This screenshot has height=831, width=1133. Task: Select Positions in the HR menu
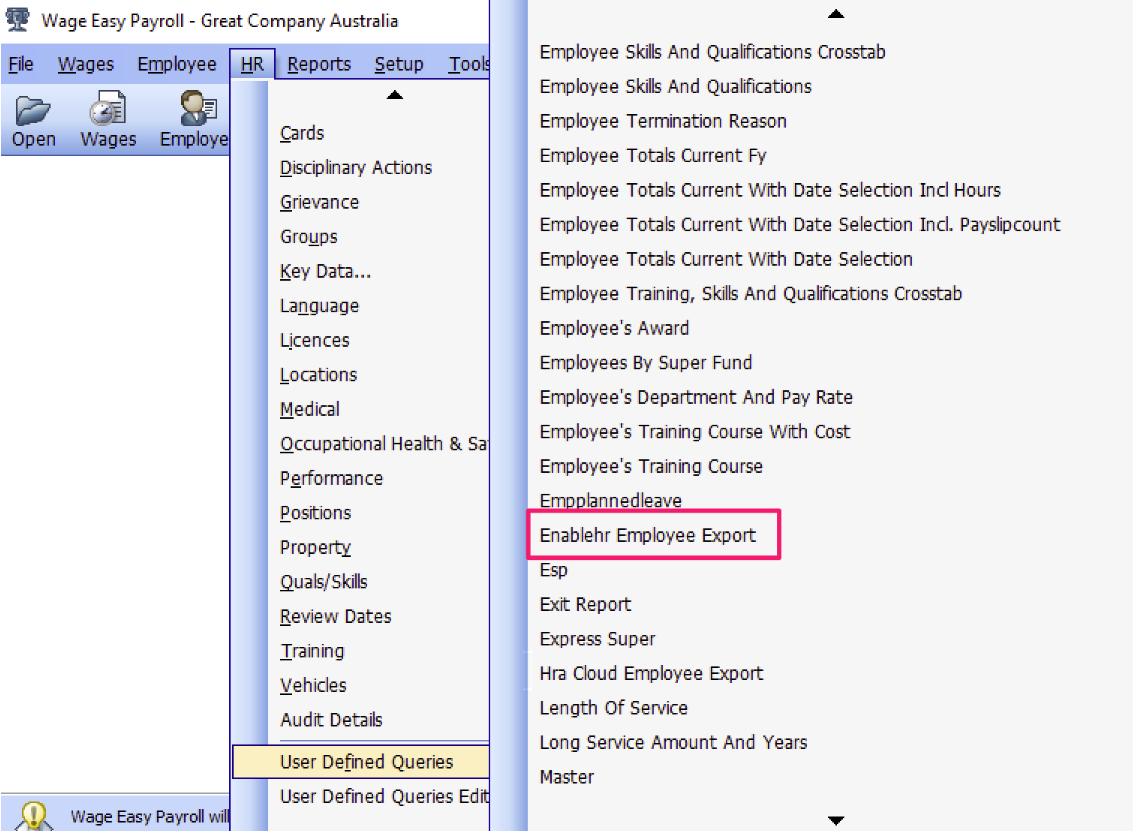(315, 513)
